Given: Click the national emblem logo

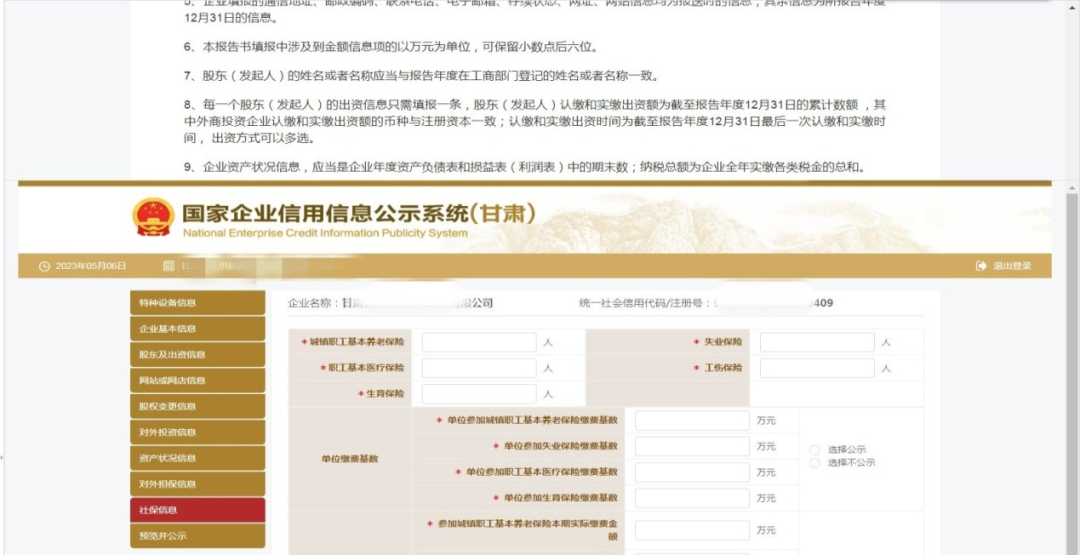Looking at the screenshot, I should coord(153,217).
